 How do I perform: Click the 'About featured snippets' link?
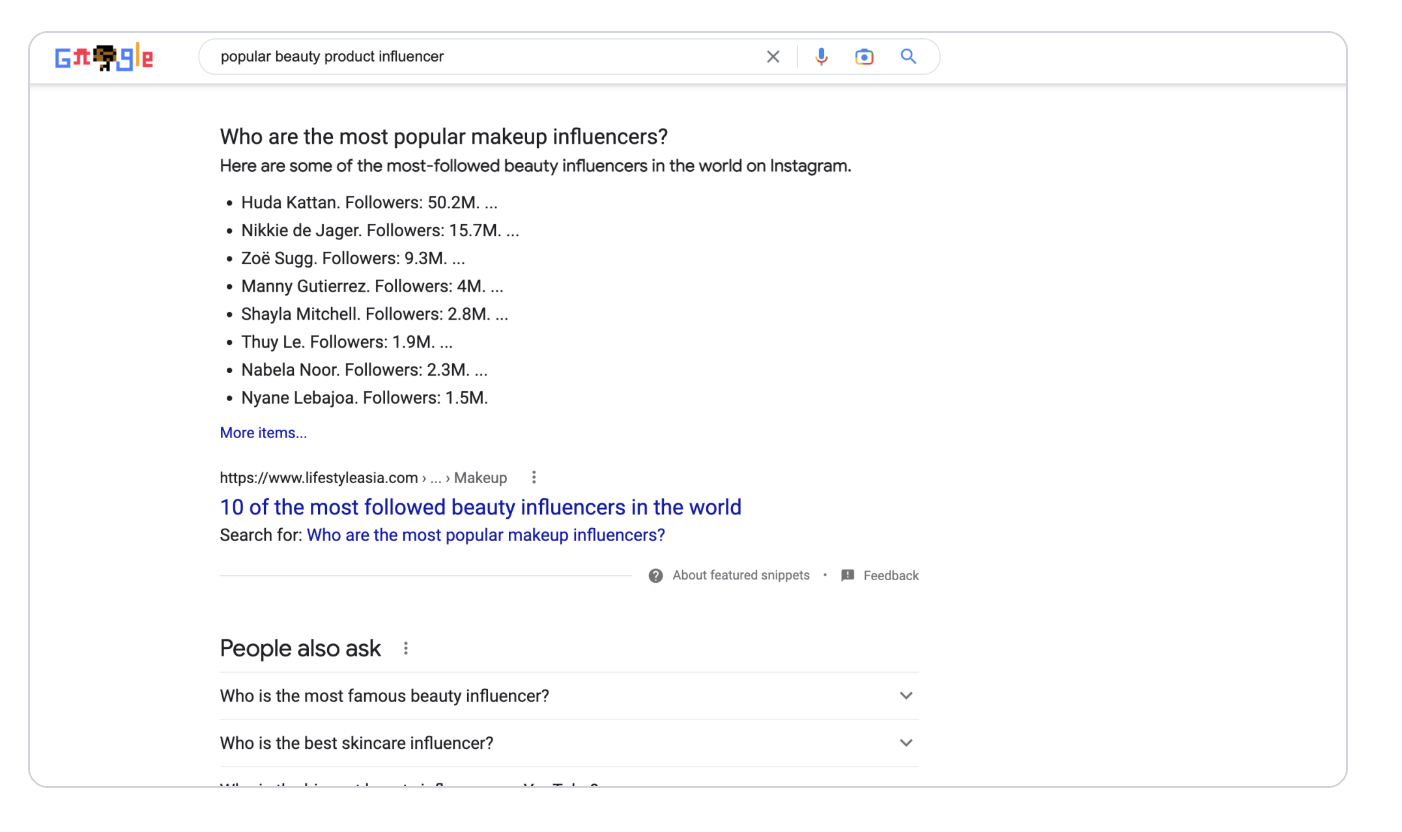(x=741, y=575)
